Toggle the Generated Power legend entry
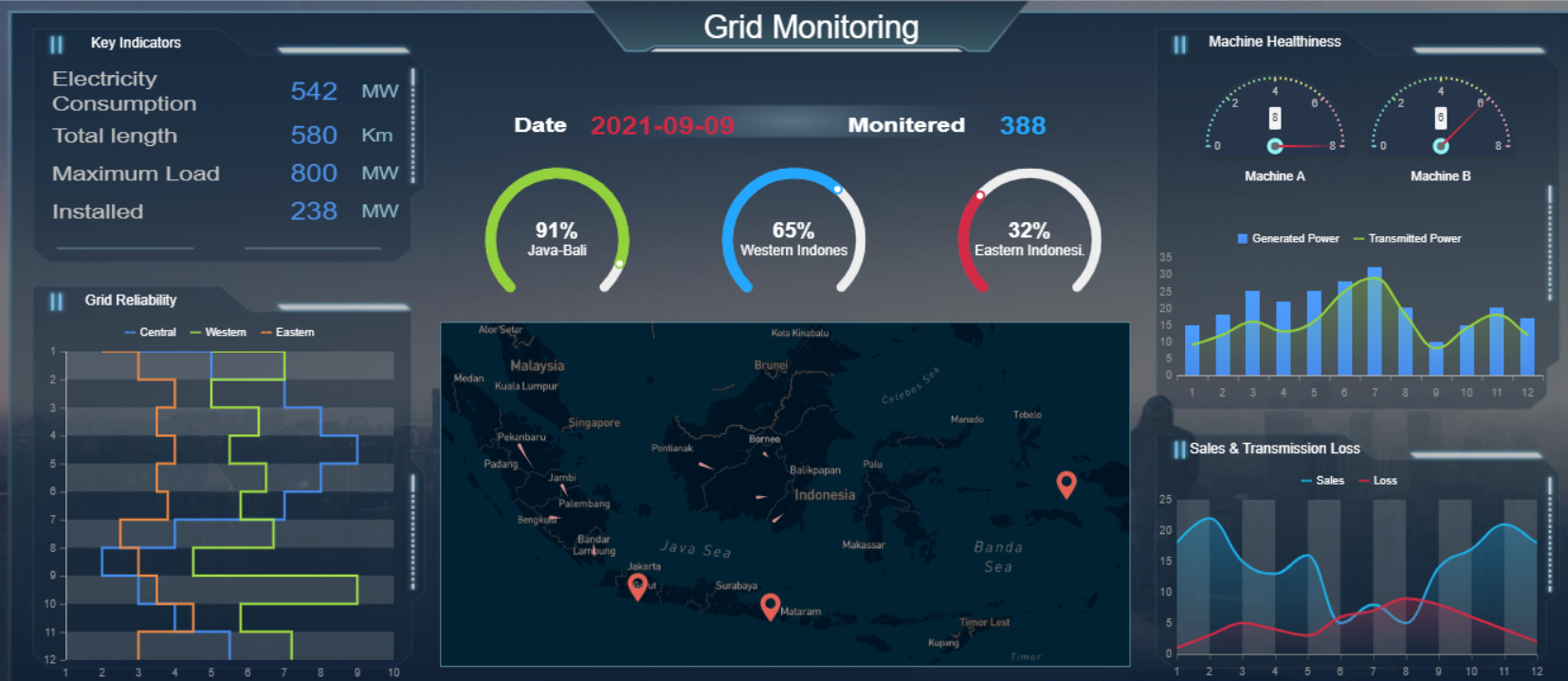This screenshot has height=681, width=1568. click(x=1288, y=239)
